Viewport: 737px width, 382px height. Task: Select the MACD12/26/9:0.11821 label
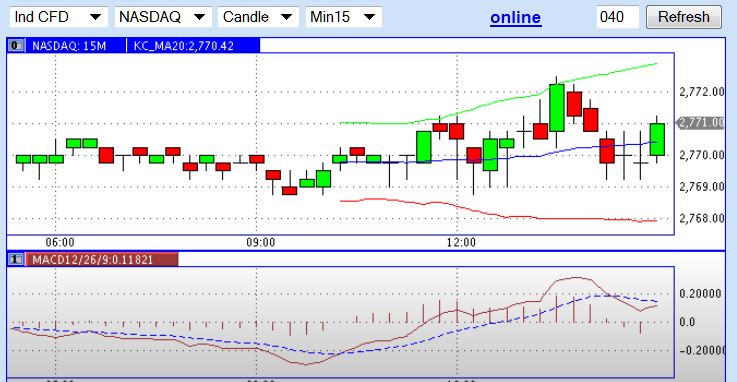[93, 260]
